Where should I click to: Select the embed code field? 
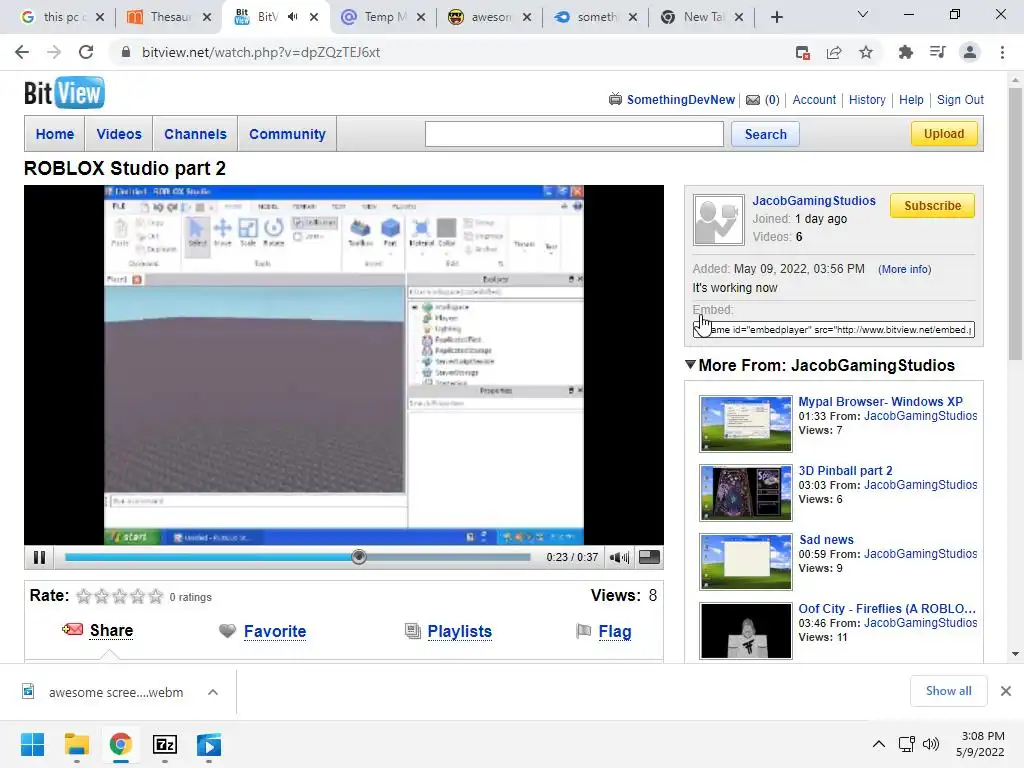[x=834, y=330]
